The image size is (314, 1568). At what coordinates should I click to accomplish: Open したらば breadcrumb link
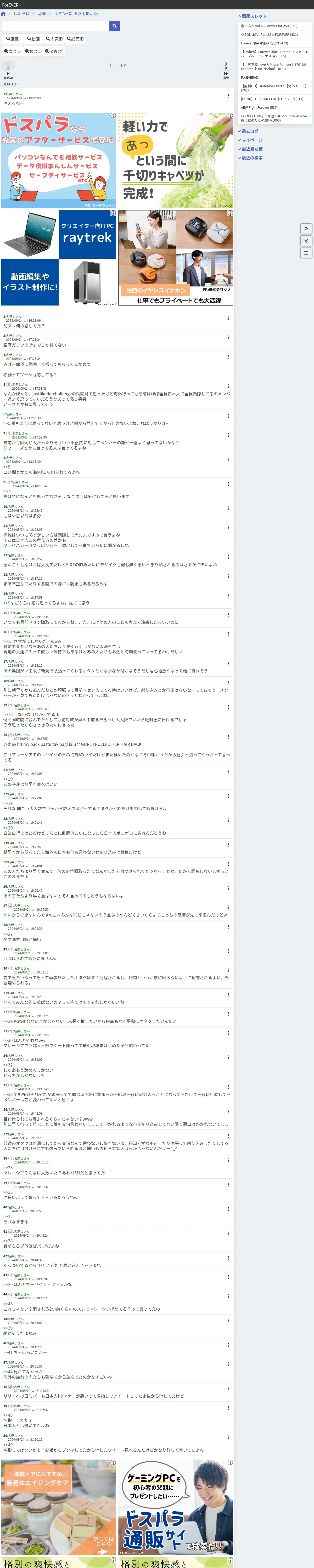[x=22, y=13]
